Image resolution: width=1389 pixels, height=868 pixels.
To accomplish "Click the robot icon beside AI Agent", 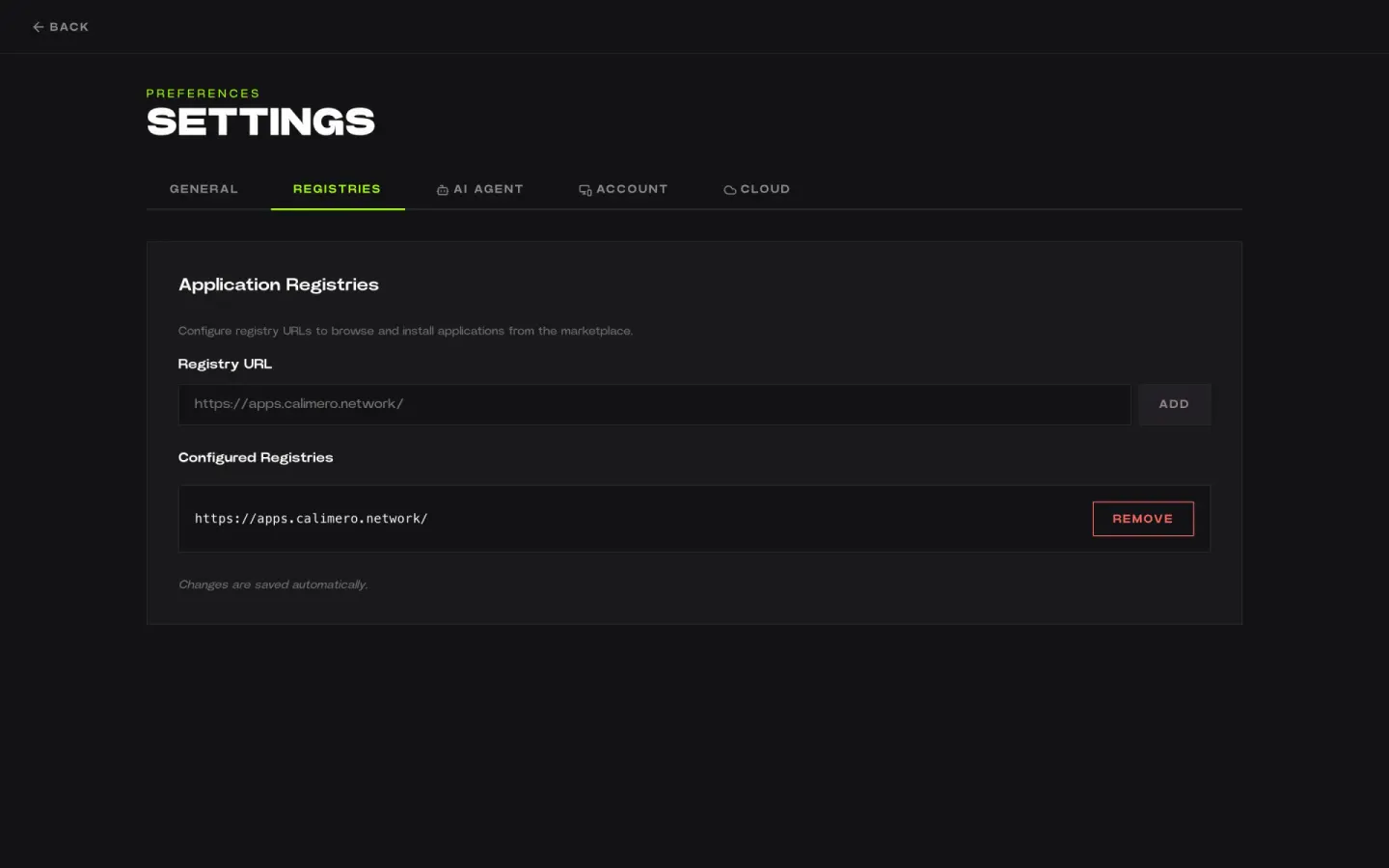I will pos(443,190).
